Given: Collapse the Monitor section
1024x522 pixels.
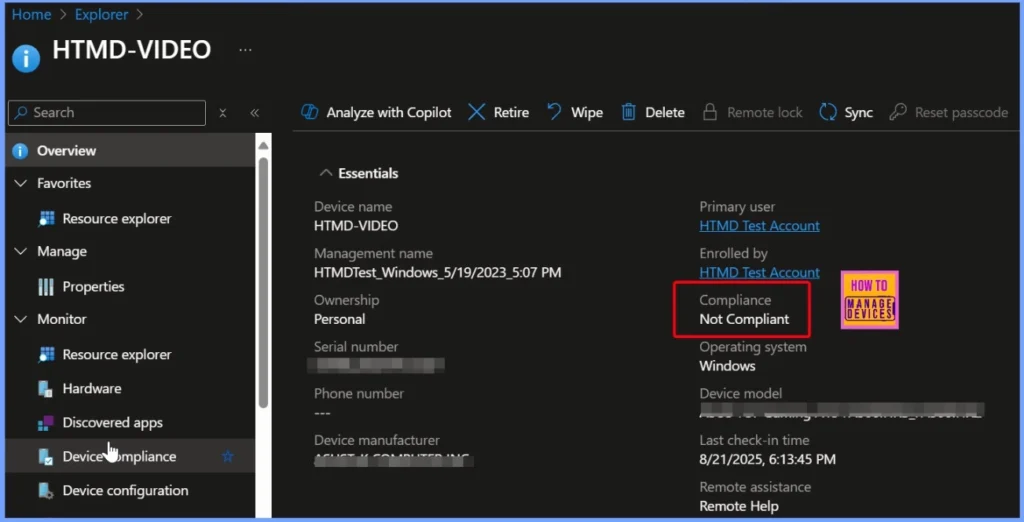Looking at the screenshot, I should point(20,319).
